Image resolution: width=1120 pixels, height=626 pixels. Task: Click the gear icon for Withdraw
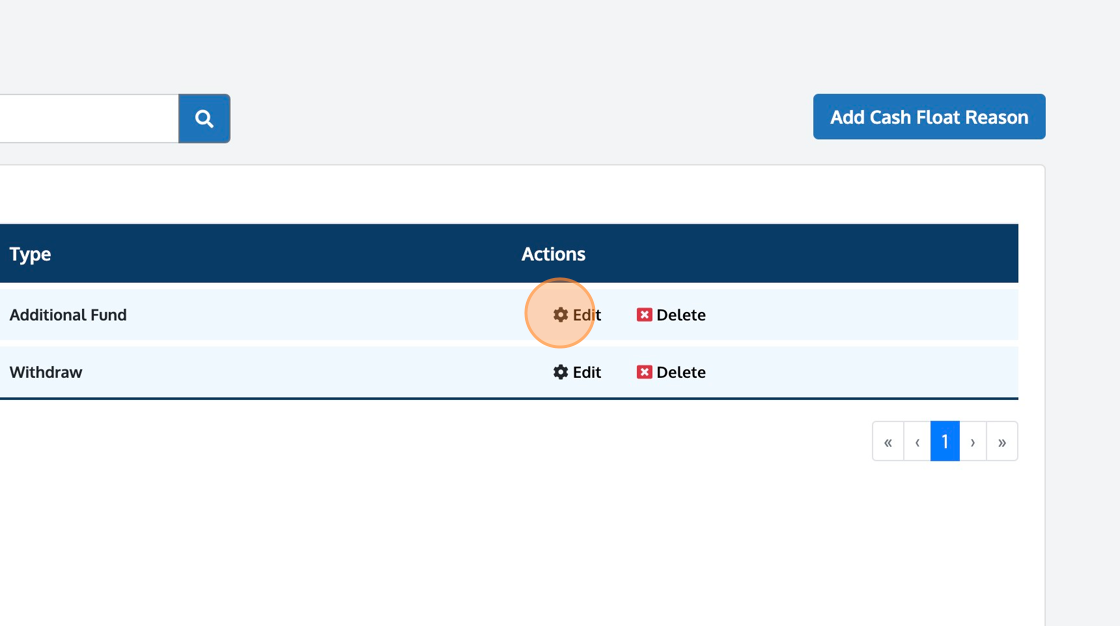(x=561, y=372)
